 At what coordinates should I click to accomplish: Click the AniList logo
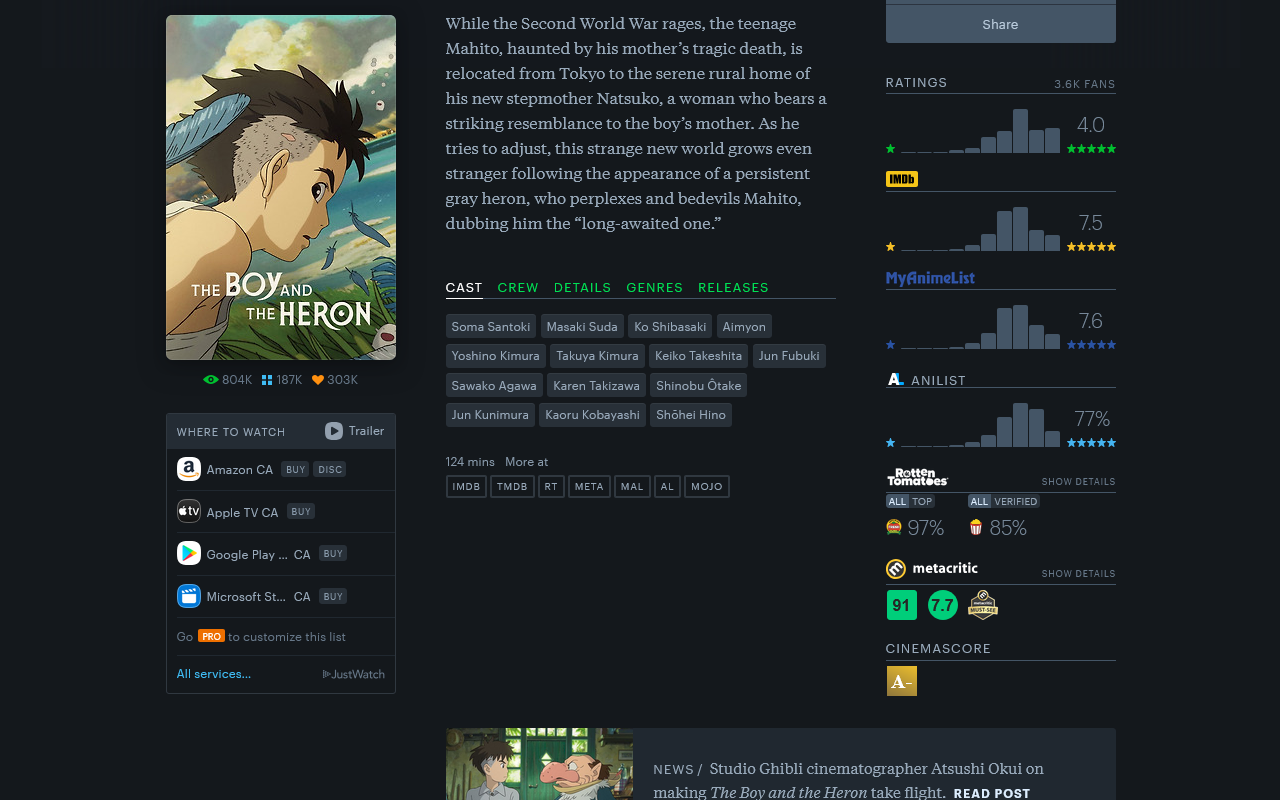coord(894,379)
